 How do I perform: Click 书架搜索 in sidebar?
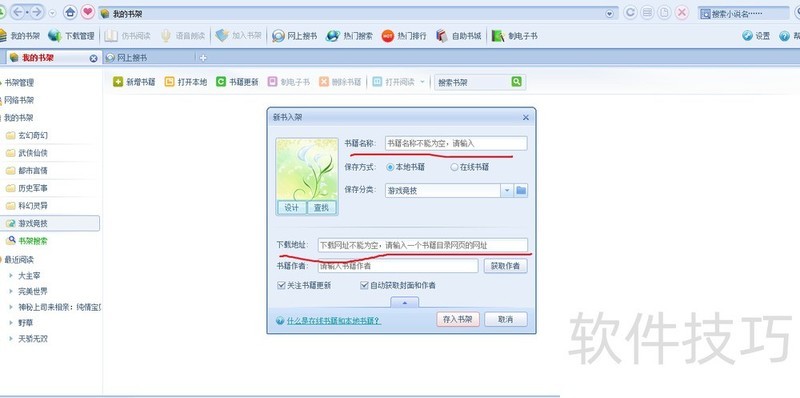(x=32, y=240)
